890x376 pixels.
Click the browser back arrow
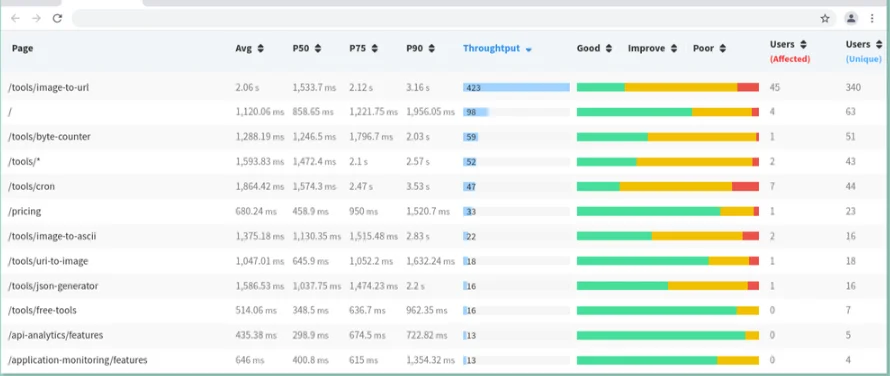tap(15, 18)
